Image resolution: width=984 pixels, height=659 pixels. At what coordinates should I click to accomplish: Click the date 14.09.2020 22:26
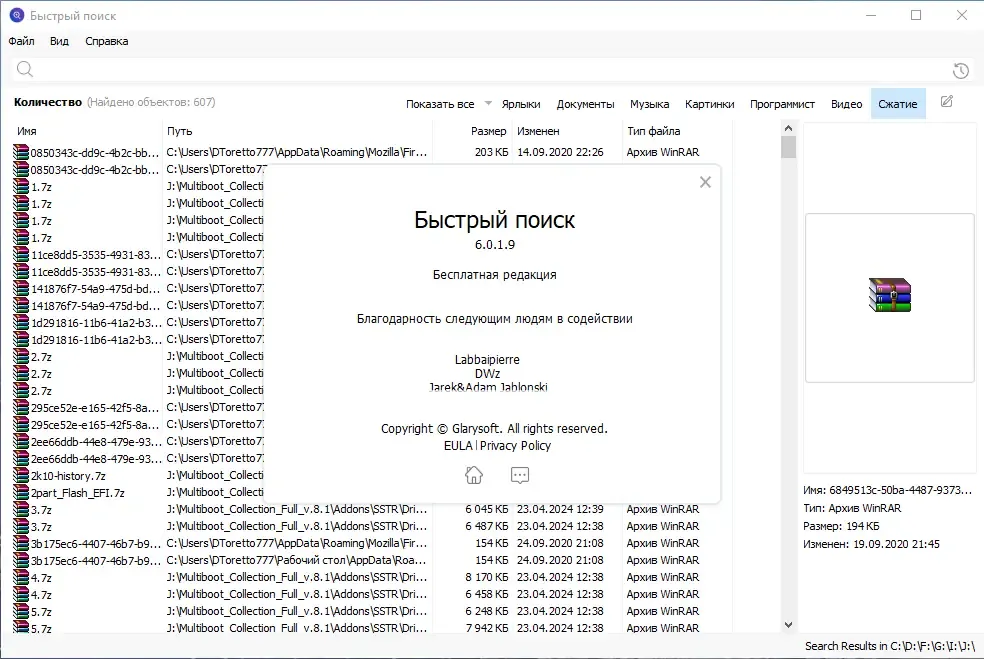pyautogui.click(x=560, y=152)
